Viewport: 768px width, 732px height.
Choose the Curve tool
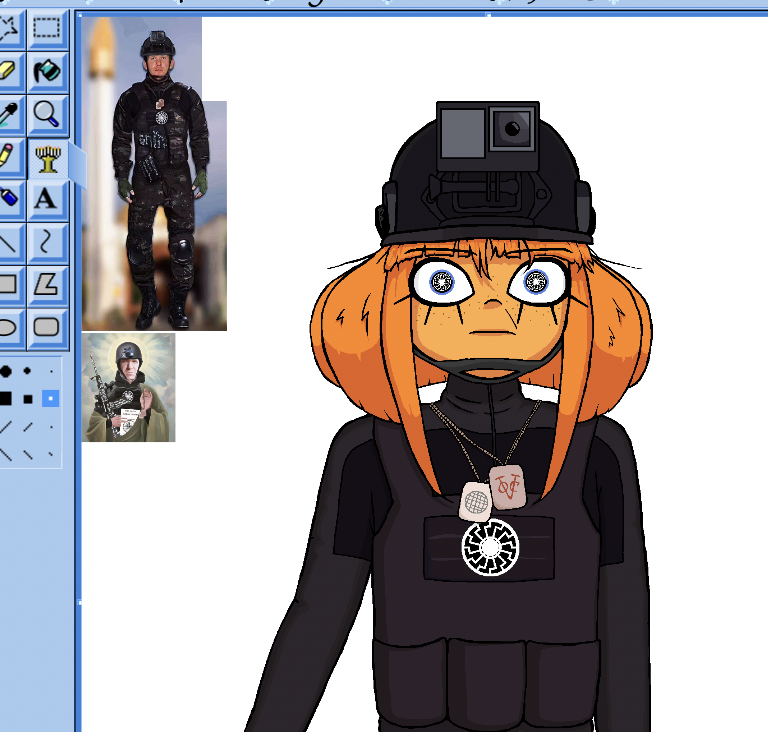(47, 242)
